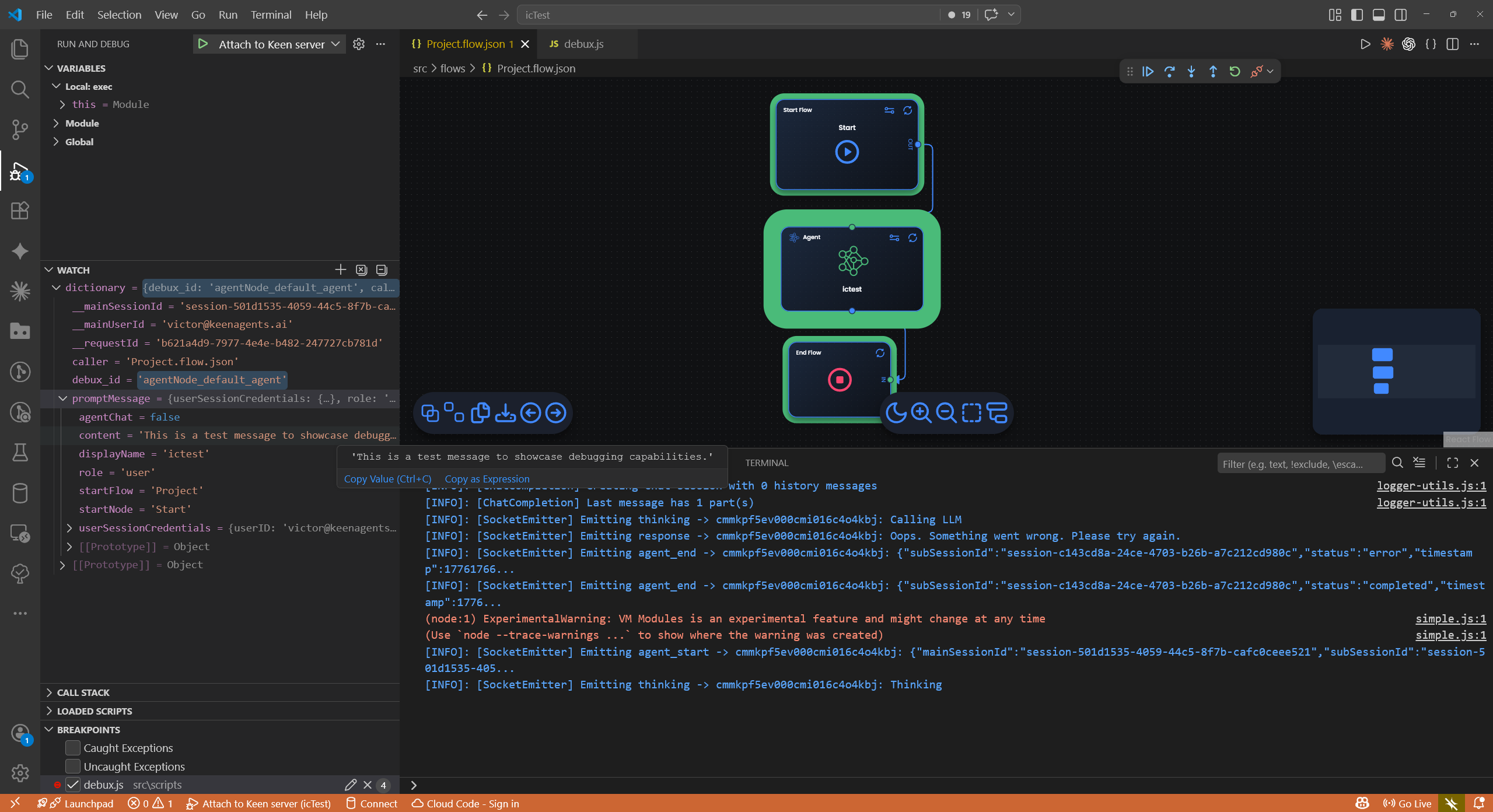Click the circled left arrow undo icon
Viewport: 1493px width, 812px height.
click(x=530, y=413)
